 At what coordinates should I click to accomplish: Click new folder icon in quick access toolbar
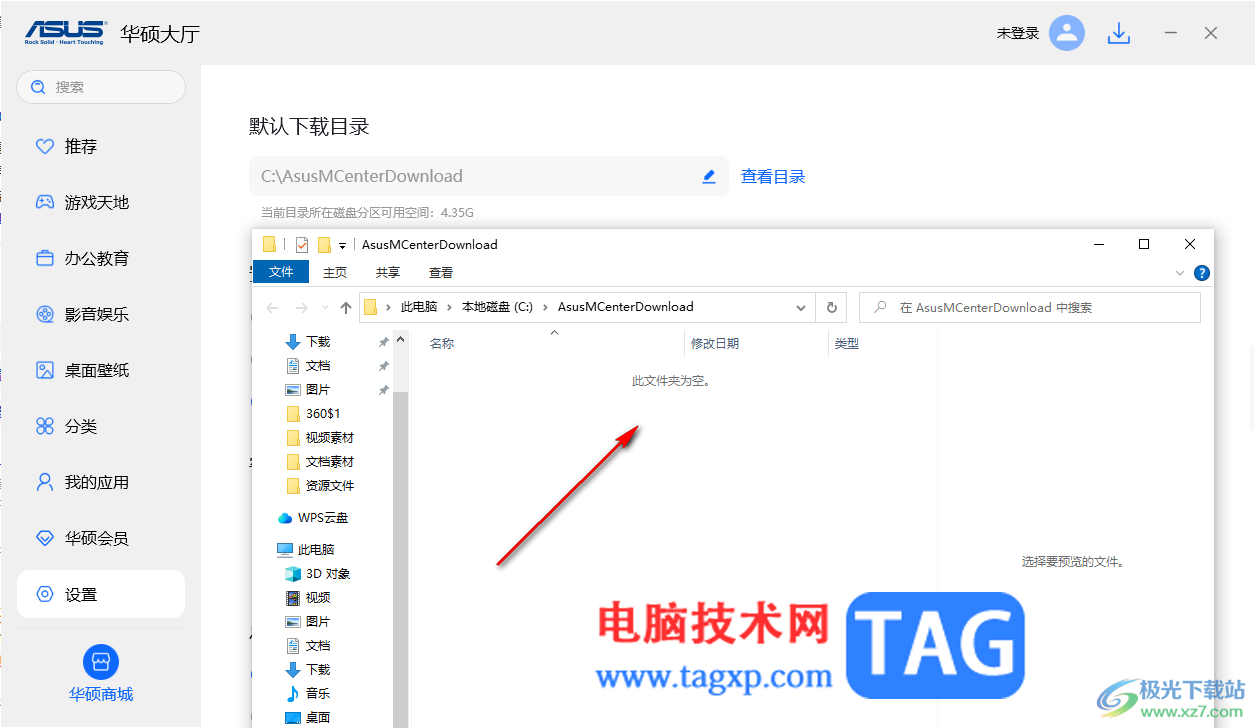click(x=324, y=244)
